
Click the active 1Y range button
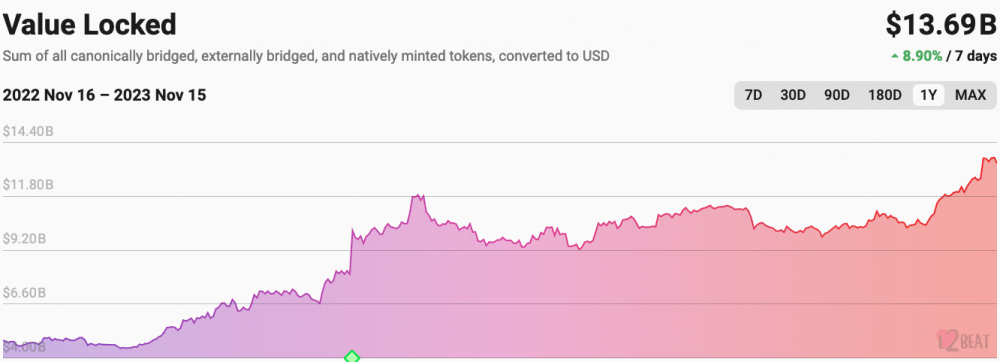click(x=929, y=96)
